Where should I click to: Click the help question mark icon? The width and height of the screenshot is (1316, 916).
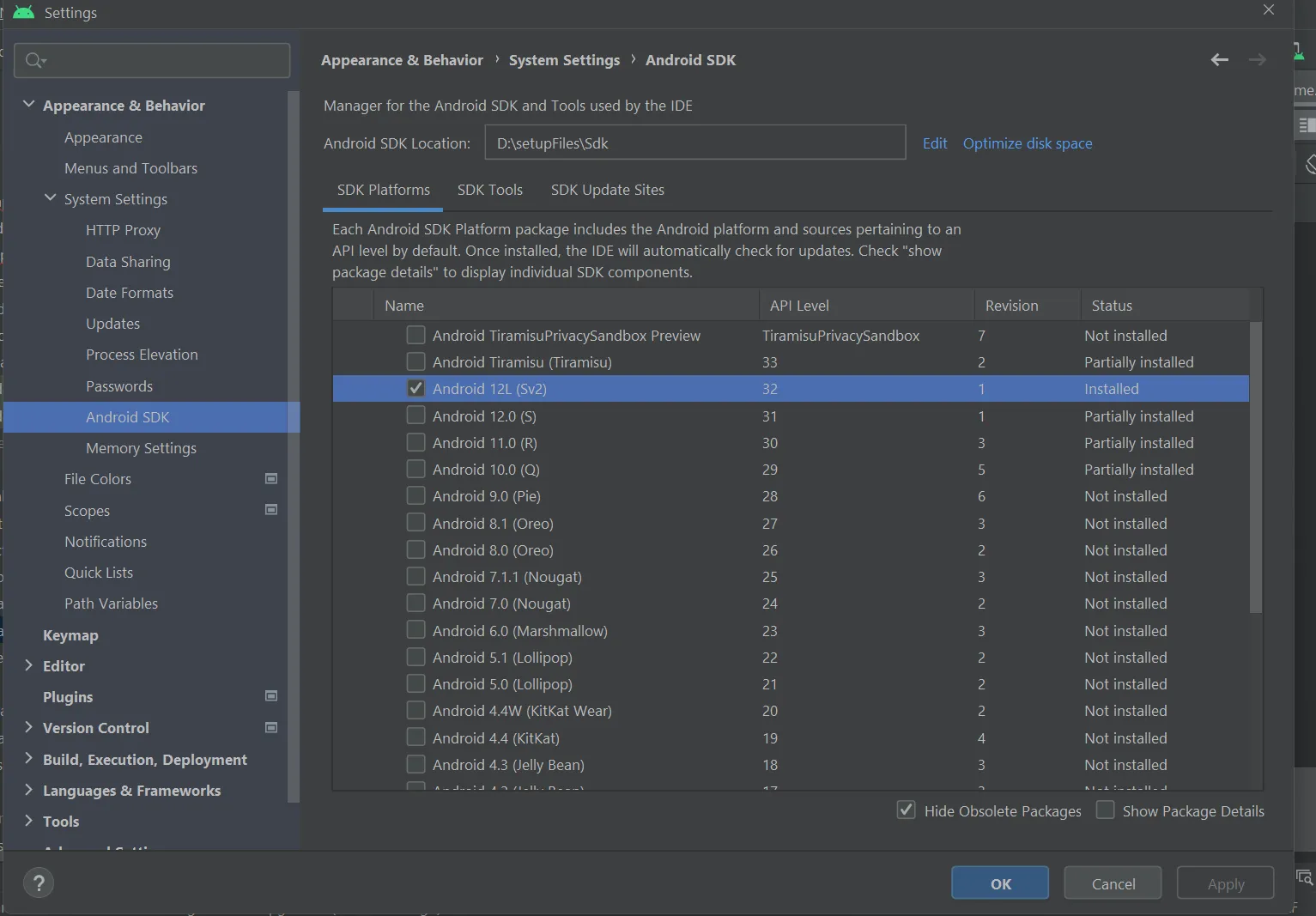(x=39, y=883)
